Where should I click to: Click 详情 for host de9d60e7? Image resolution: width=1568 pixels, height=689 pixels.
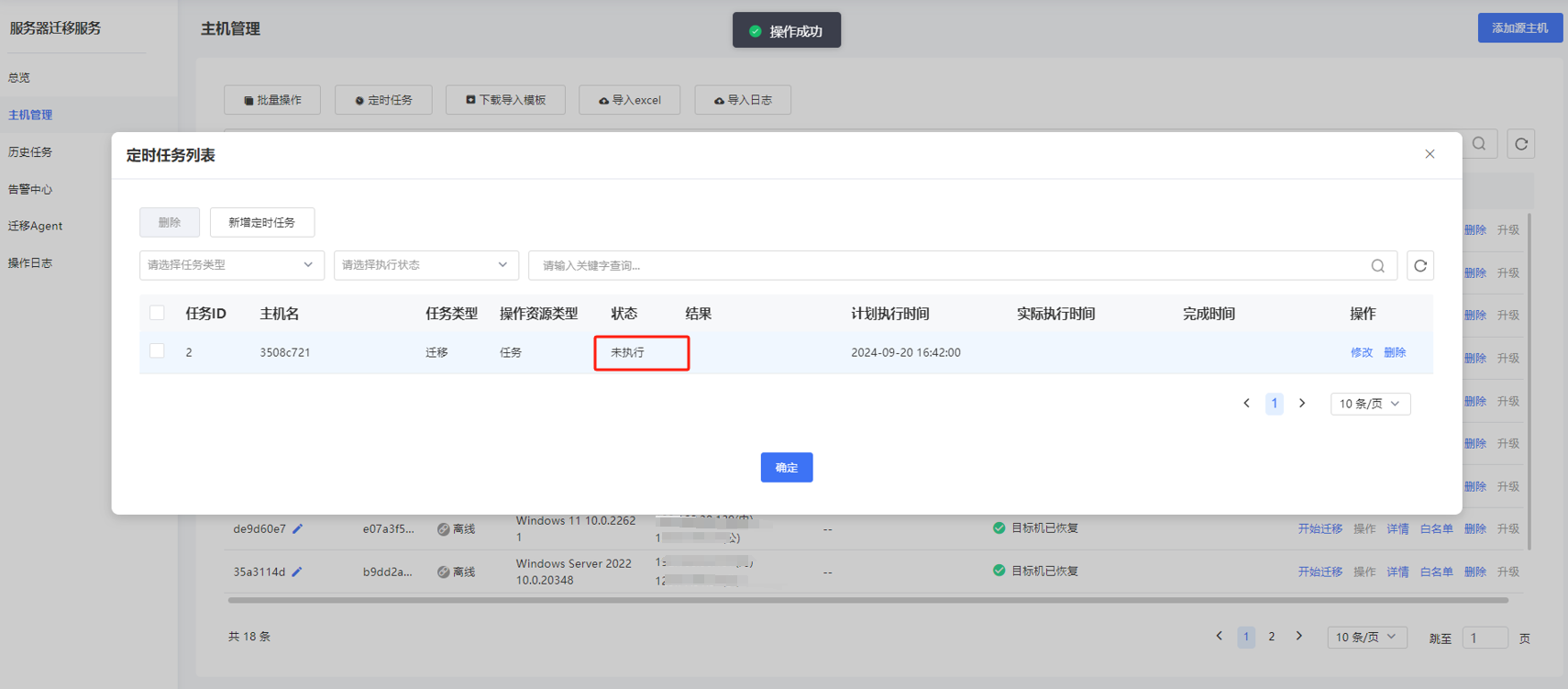coord(1397,529)
